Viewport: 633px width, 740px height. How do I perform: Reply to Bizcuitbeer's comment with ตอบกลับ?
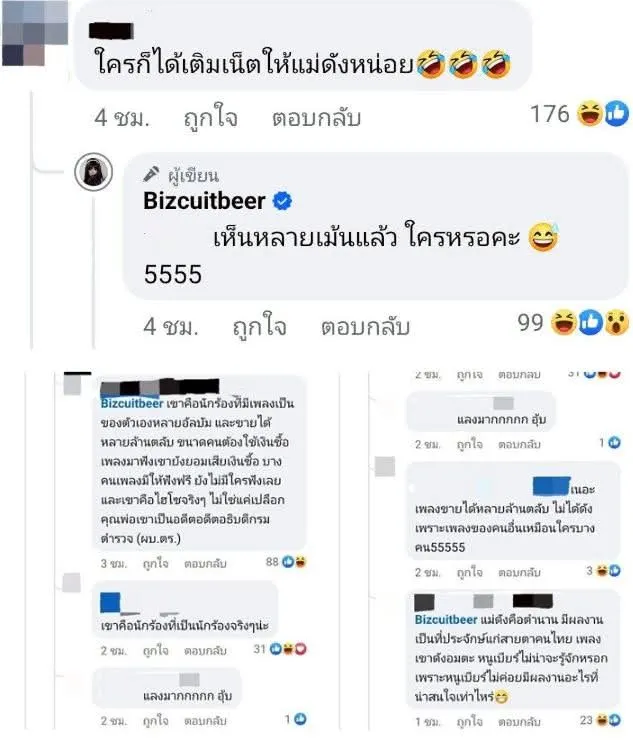(365, 327)
